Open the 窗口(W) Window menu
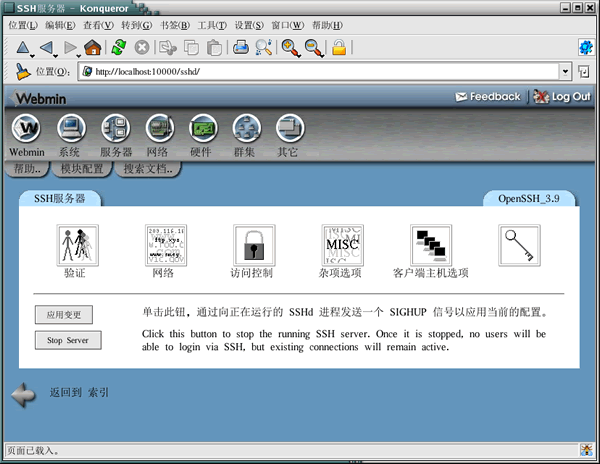 pyautogui.click(x=288, y=25)
